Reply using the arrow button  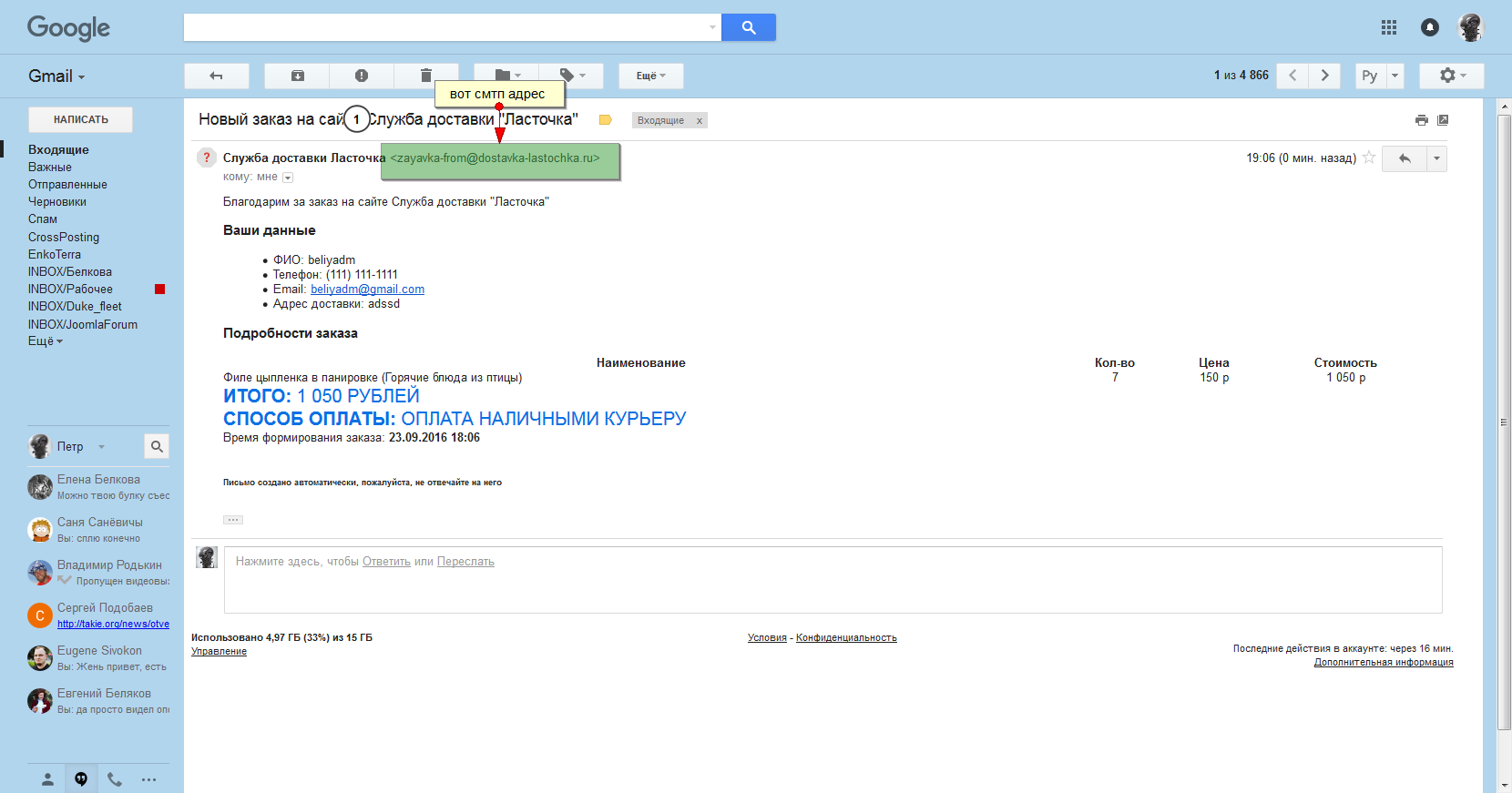coord(1405,158)
